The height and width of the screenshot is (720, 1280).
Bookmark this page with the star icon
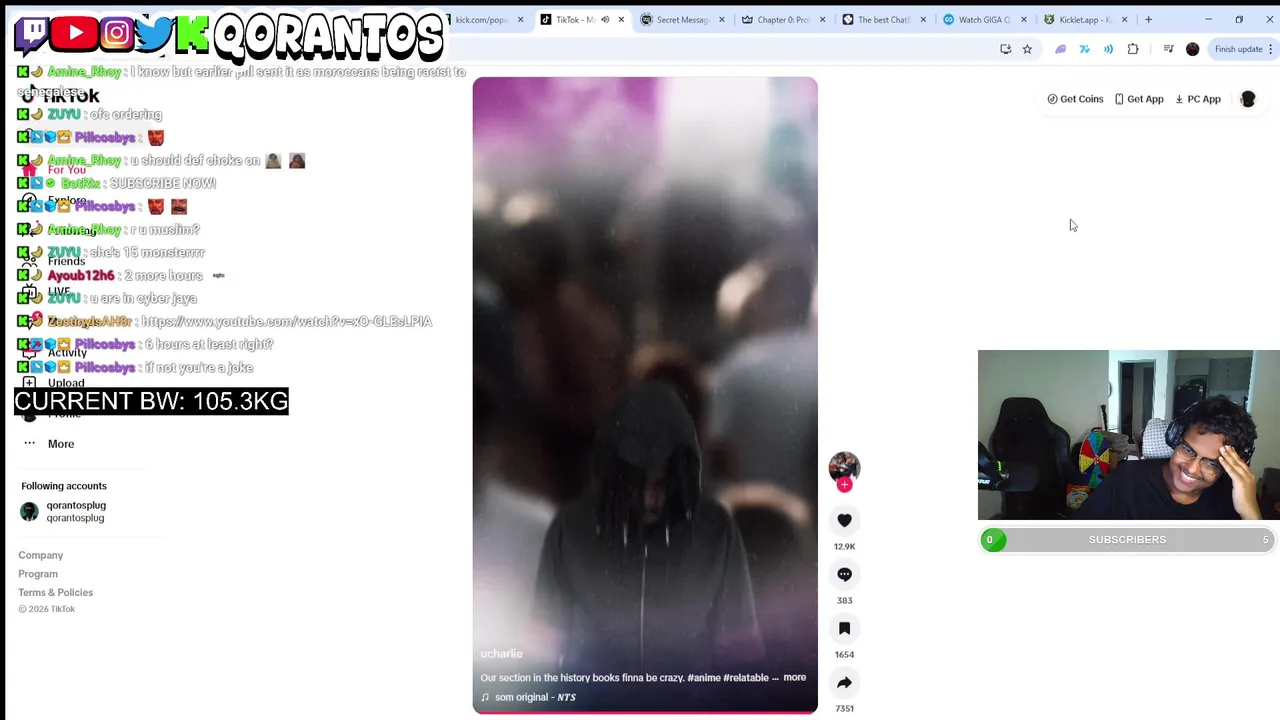click(x=1027, y=49)
